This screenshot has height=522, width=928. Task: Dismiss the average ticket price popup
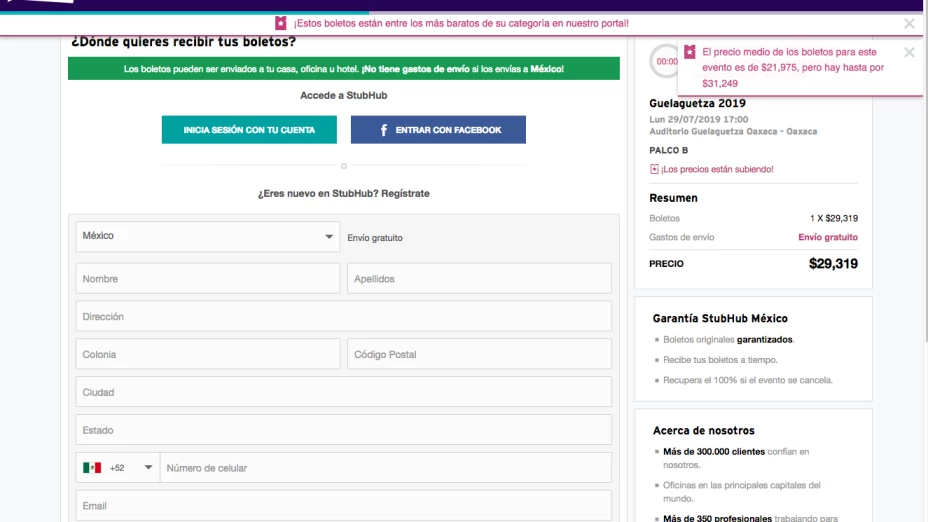909,52
